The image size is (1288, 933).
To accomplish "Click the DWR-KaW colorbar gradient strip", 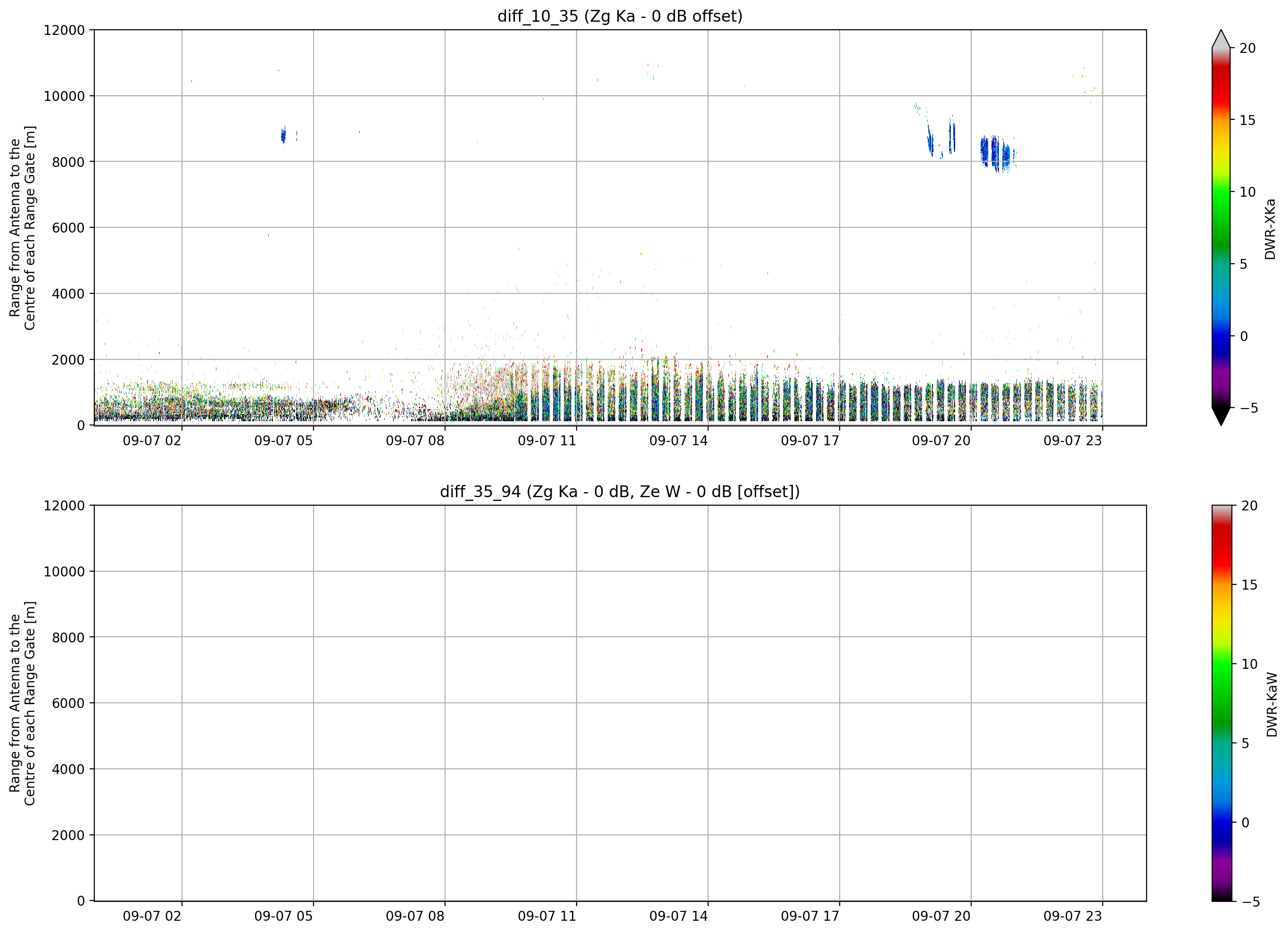I will [x=1222, y=703].
